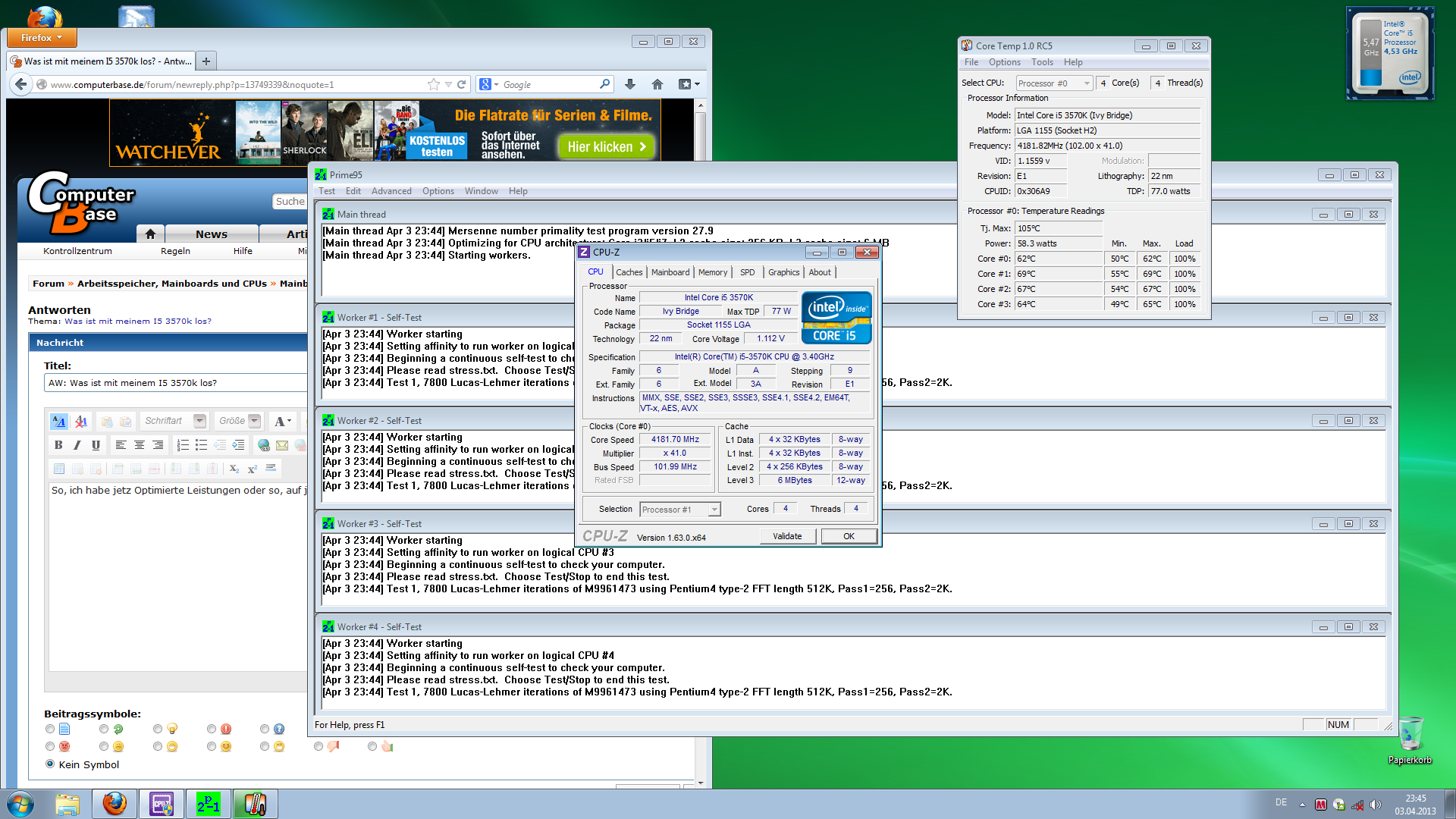Open the Firefox application menu button
1456x819 pixels.
coord(42,37)
